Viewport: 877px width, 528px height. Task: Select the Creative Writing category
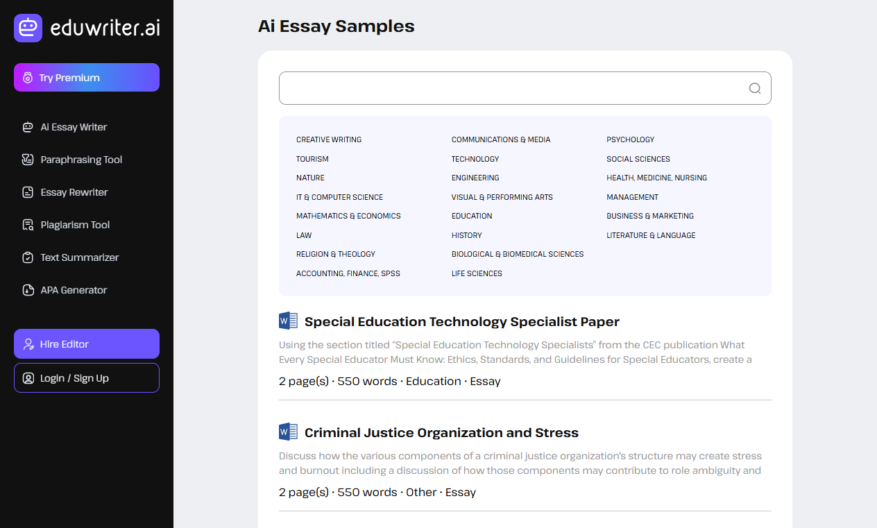[329, 139]
